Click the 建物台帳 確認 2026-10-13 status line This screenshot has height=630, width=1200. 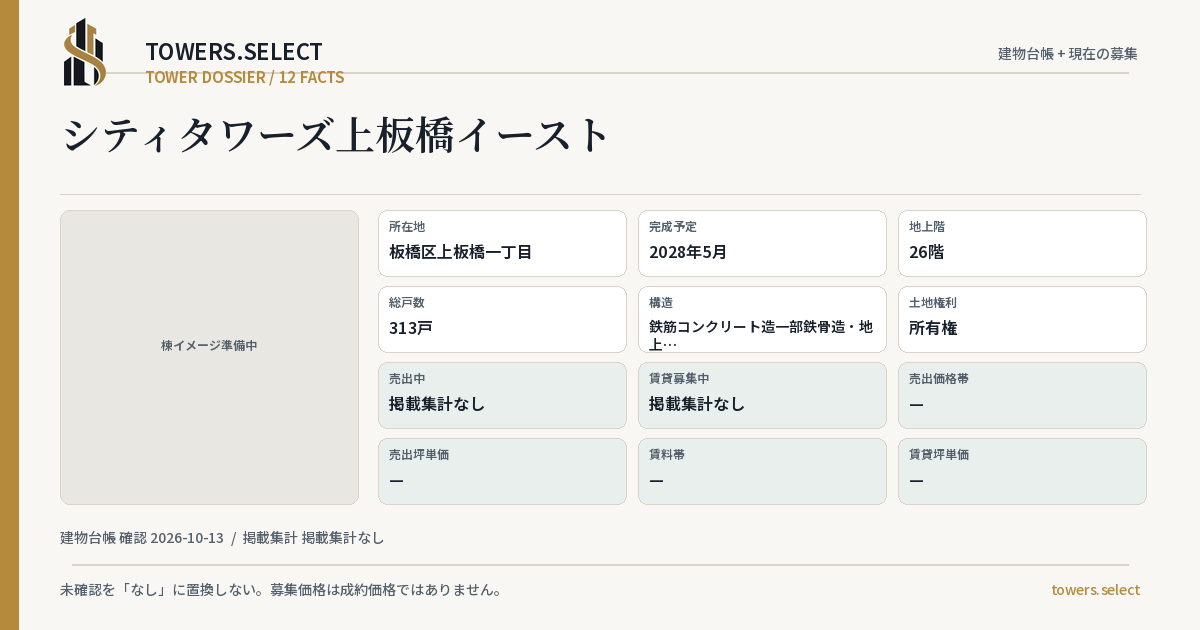point(222,537)
